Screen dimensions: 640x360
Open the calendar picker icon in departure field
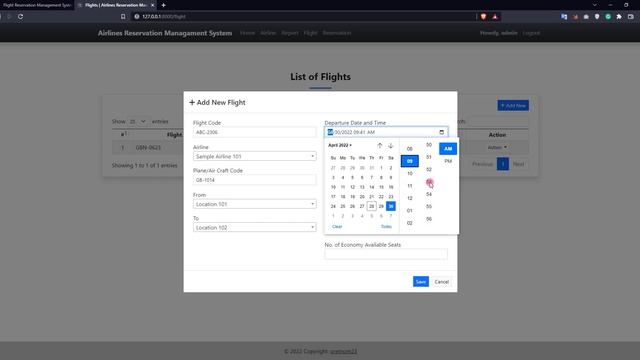coord(441,132)
